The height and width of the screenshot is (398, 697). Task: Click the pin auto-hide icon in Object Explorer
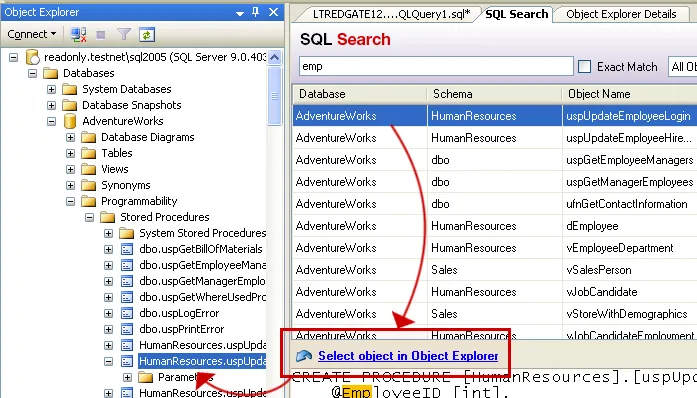point(256,12)
